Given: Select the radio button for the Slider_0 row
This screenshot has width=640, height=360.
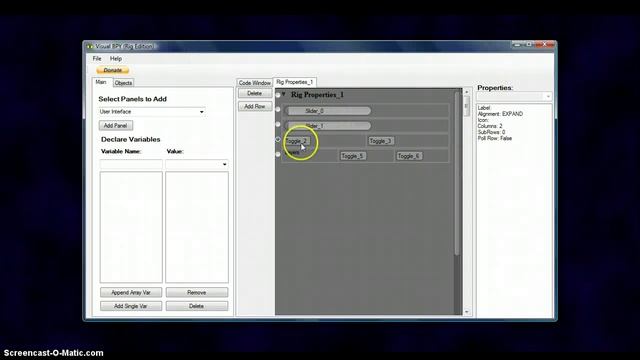Looking at the screenshot, I should coord(278,109).
